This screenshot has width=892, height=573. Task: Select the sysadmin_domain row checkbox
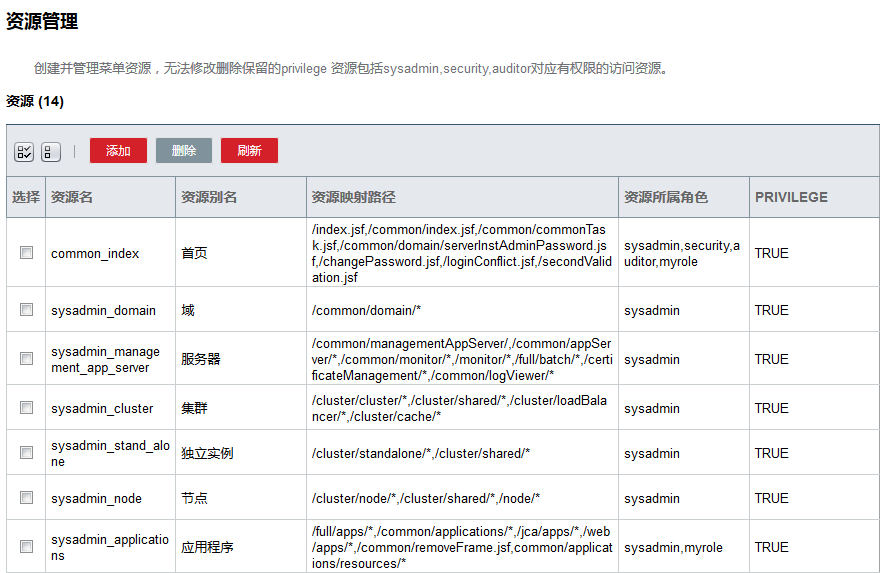click(x=27, y=310)
